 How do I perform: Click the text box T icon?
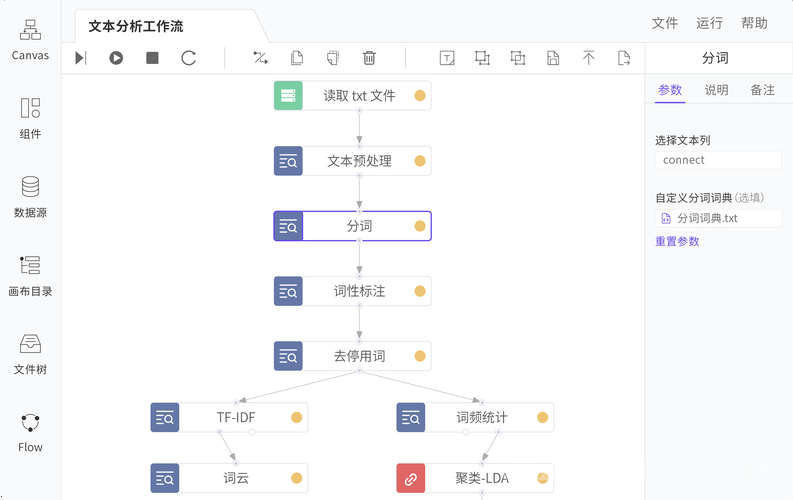pyautogui.click(x=447, y=58)
